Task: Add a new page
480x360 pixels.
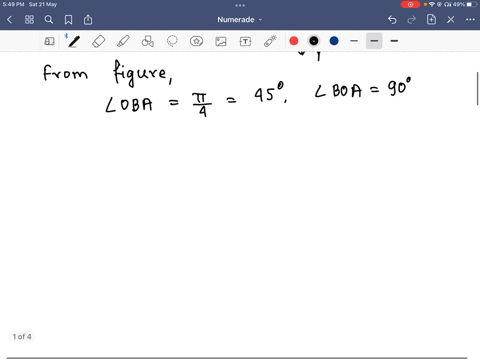Action: [431, 19]
